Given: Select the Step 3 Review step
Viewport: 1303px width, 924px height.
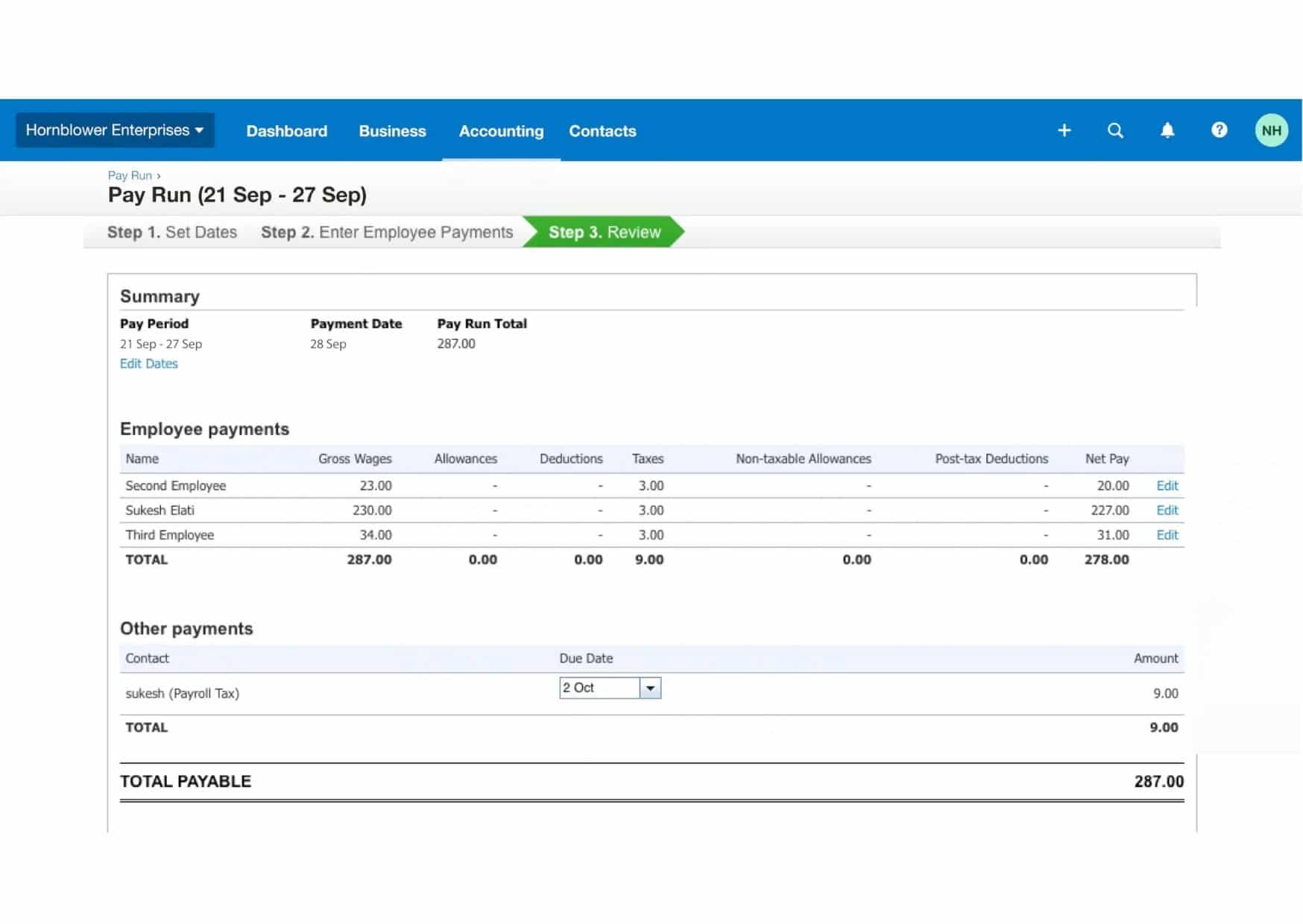Looking at the screenshot, I should 604,232.
